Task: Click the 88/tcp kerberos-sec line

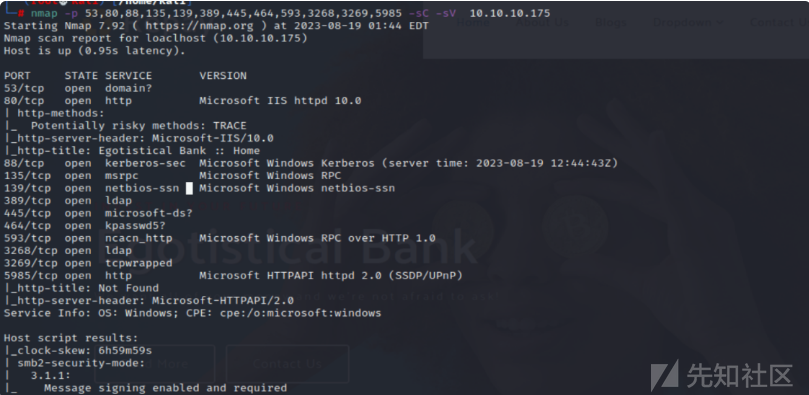Action: coord(311,163)
